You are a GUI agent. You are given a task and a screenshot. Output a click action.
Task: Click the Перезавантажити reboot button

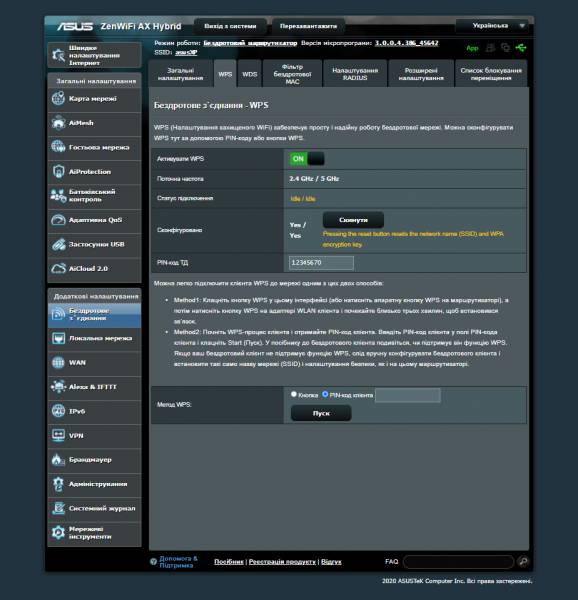[308, 26]
